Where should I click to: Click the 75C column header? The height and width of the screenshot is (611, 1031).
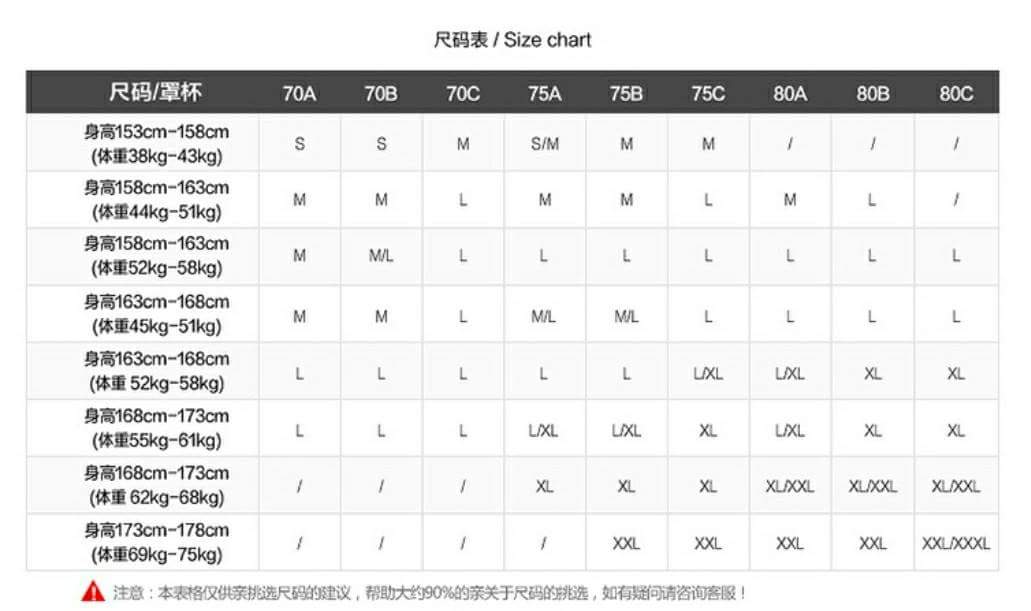708,93
